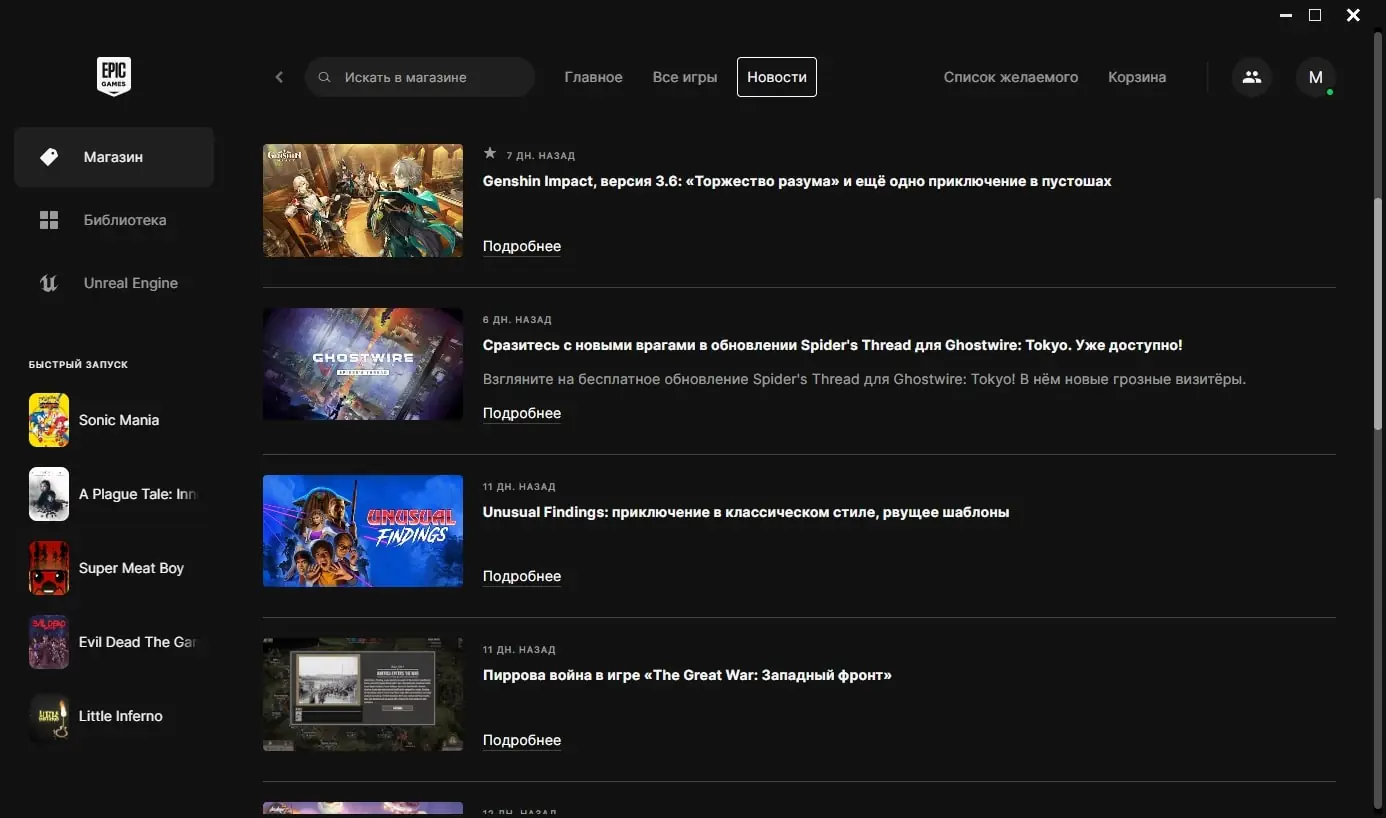Open the Ghostwire Spider's Thread headline

pos(833,345)
